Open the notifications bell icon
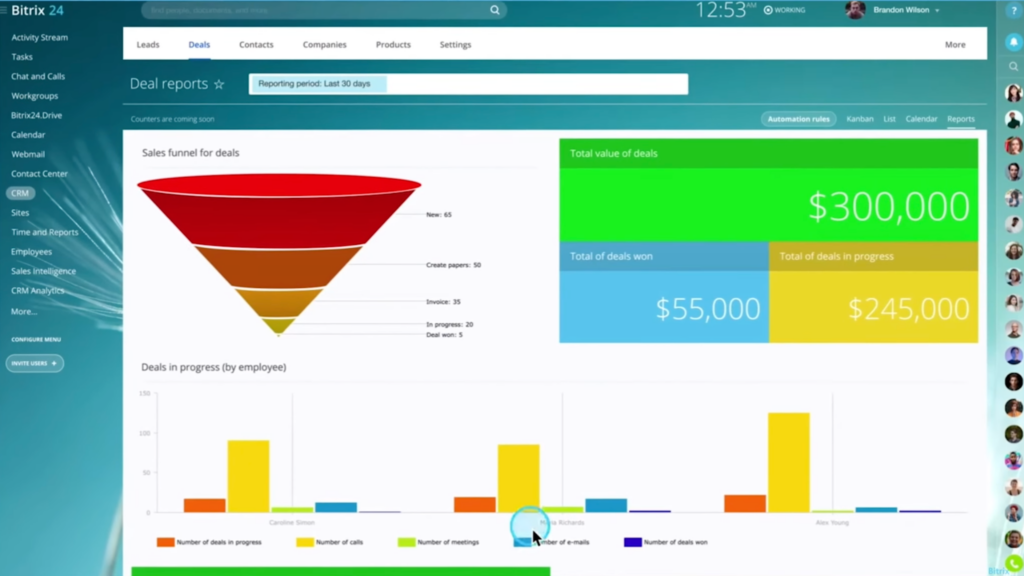 coord(1013,41)
